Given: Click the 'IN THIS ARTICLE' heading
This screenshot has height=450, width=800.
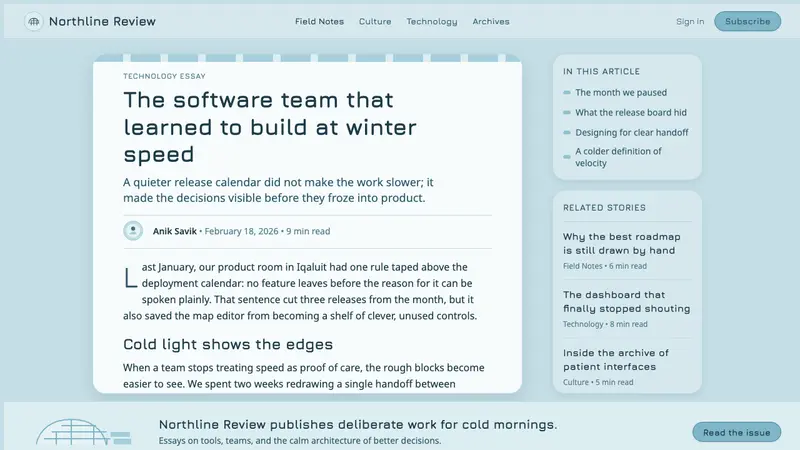Looking at the screenshot, I should point(602,71).
